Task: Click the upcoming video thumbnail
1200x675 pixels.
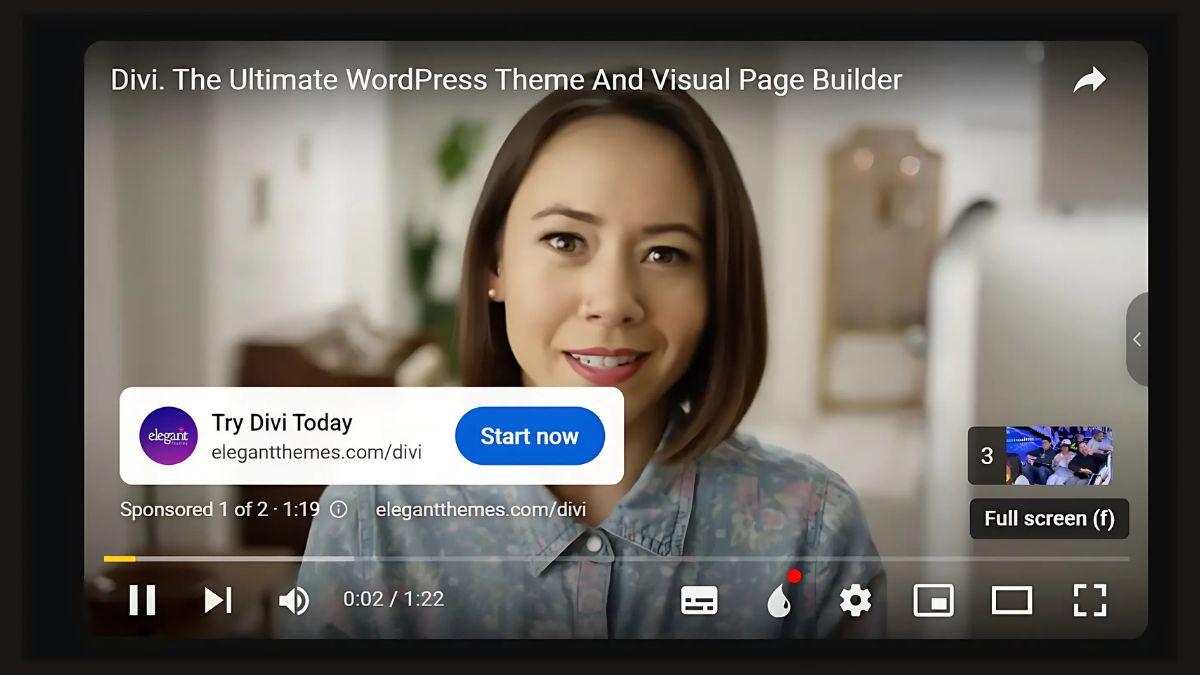Action: (1059, 456)
